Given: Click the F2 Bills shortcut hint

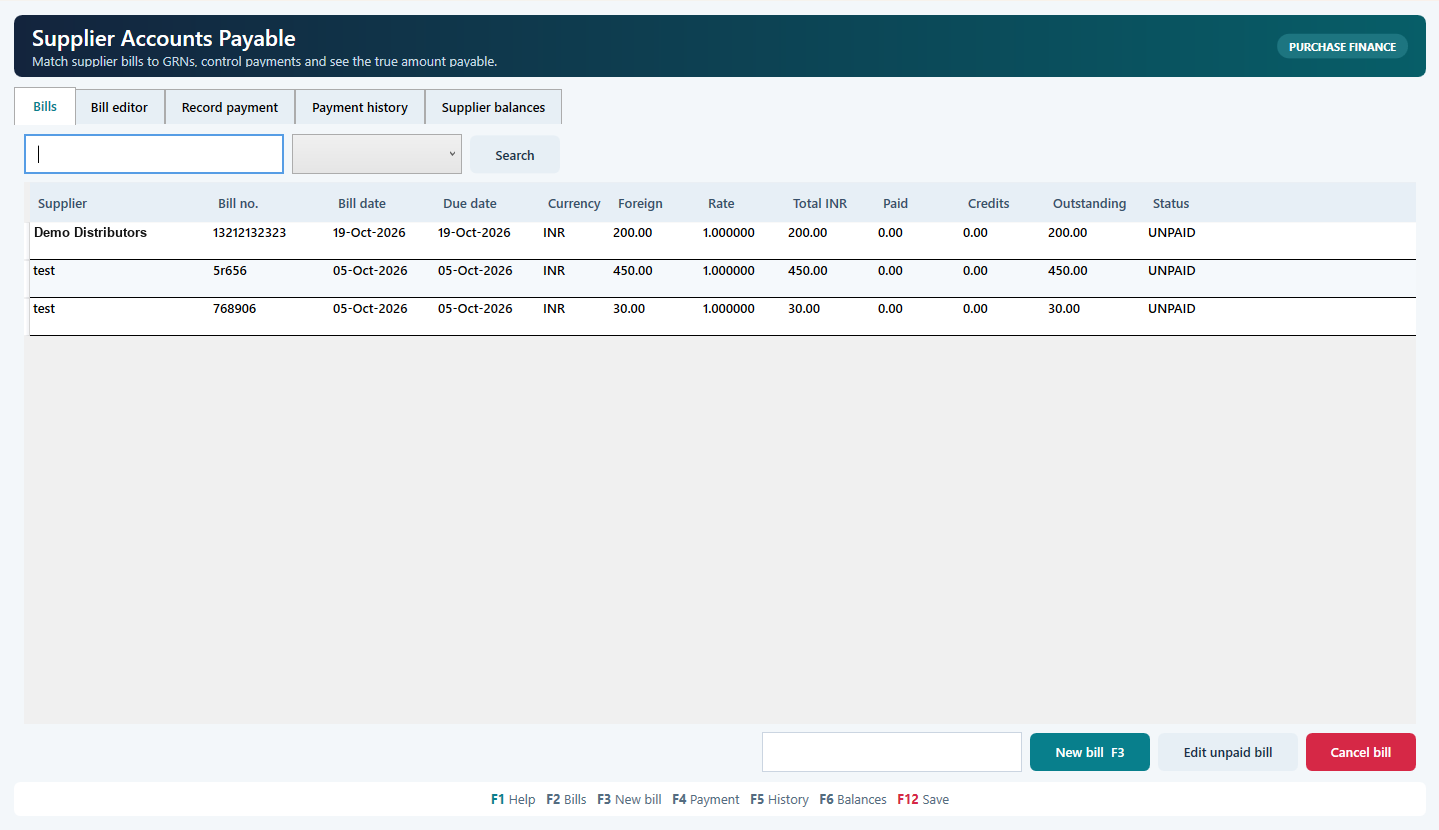Looking at the screenshot, I should pyautogui.click(x=566, y=799).
